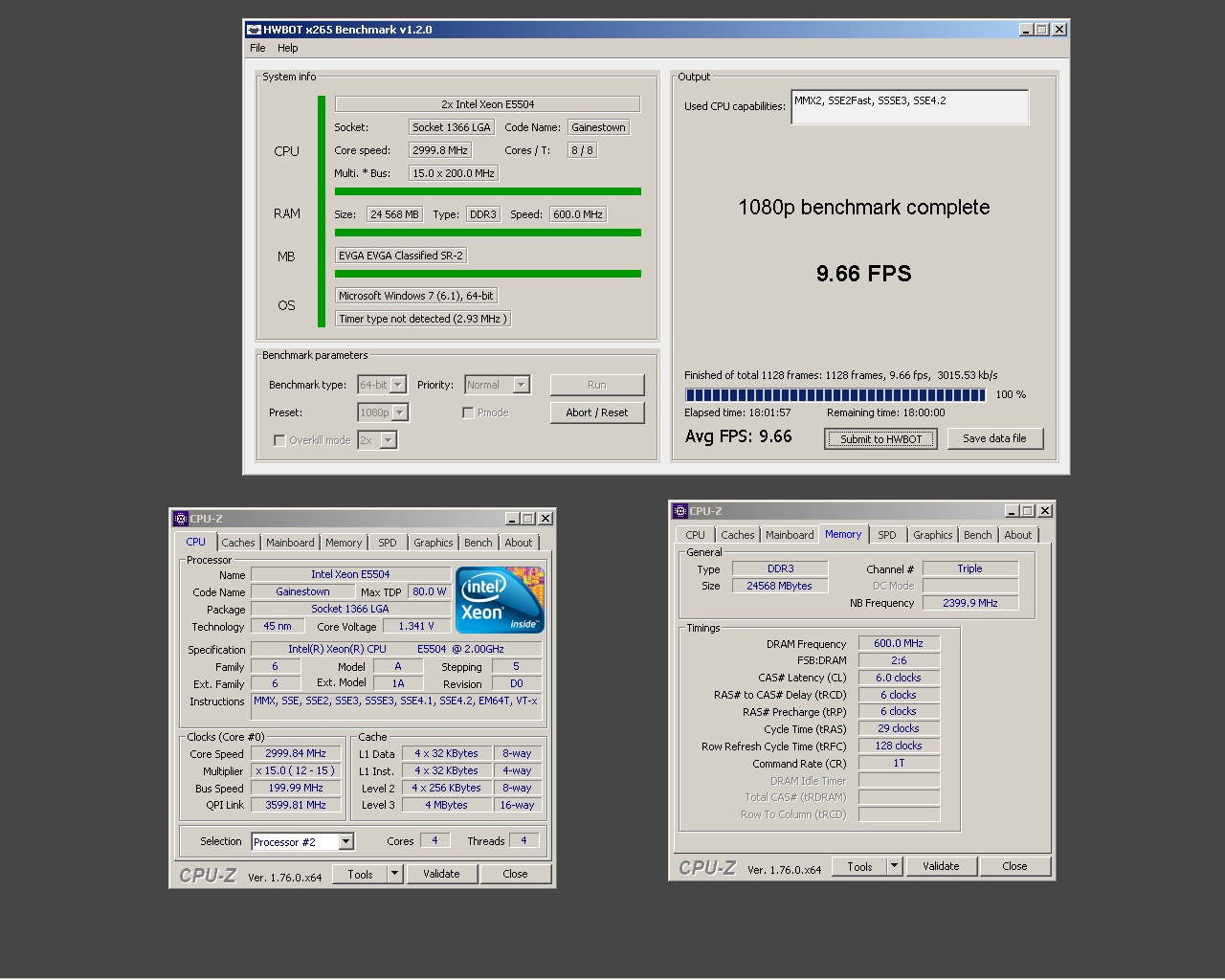
Task: Maximize the HWBOT x265 Benchmark window
Action: (x=1042, y=30)
